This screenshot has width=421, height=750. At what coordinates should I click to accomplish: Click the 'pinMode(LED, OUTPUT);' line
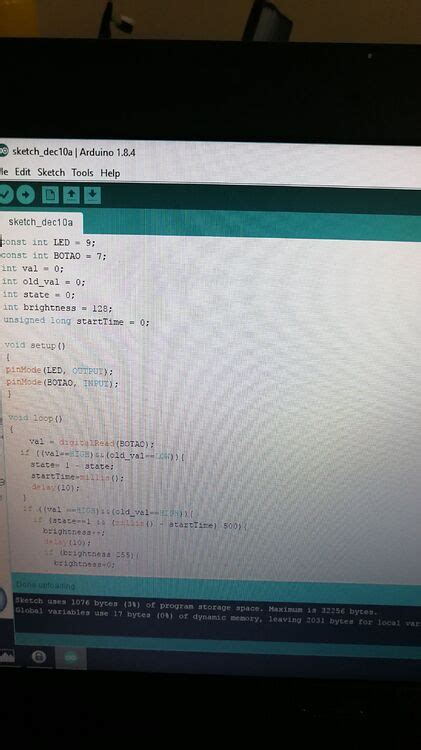coord(59,371)
